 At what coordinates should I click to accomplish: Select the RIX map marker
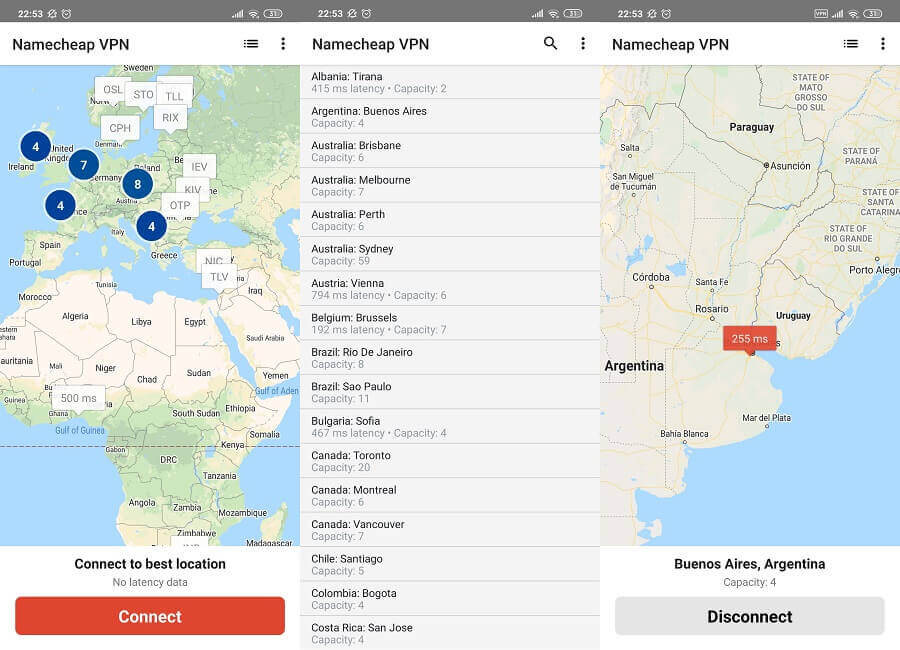(x=170, y=118)
